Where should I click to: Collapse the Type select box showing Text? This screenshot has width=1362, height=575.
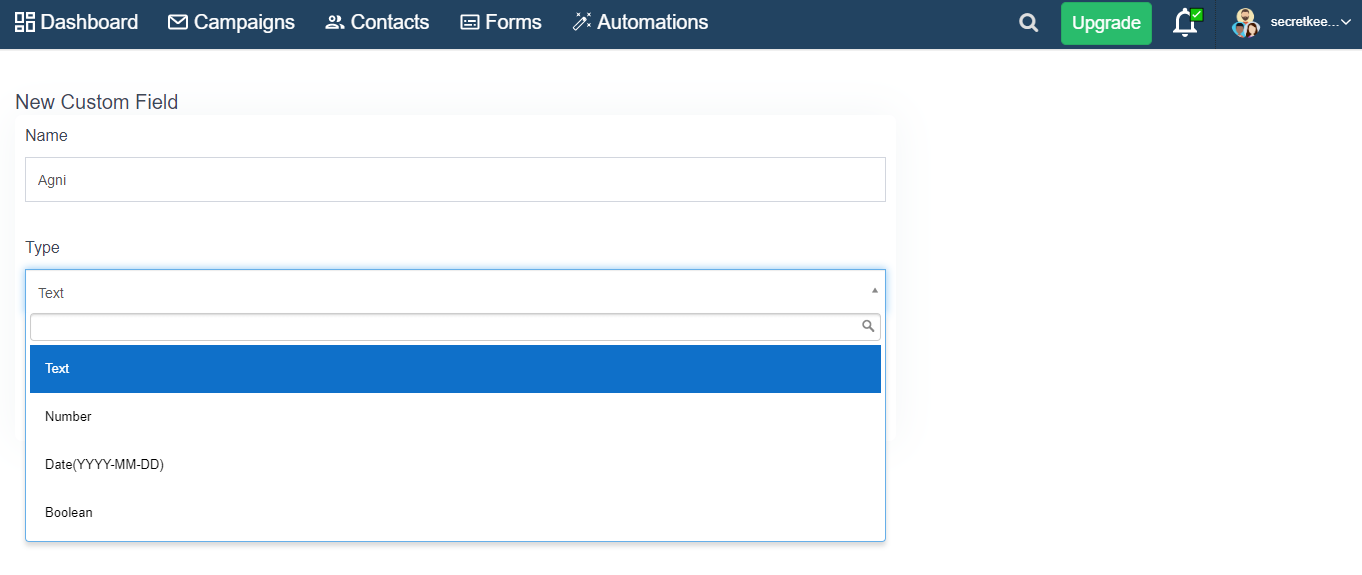(455, 292)
